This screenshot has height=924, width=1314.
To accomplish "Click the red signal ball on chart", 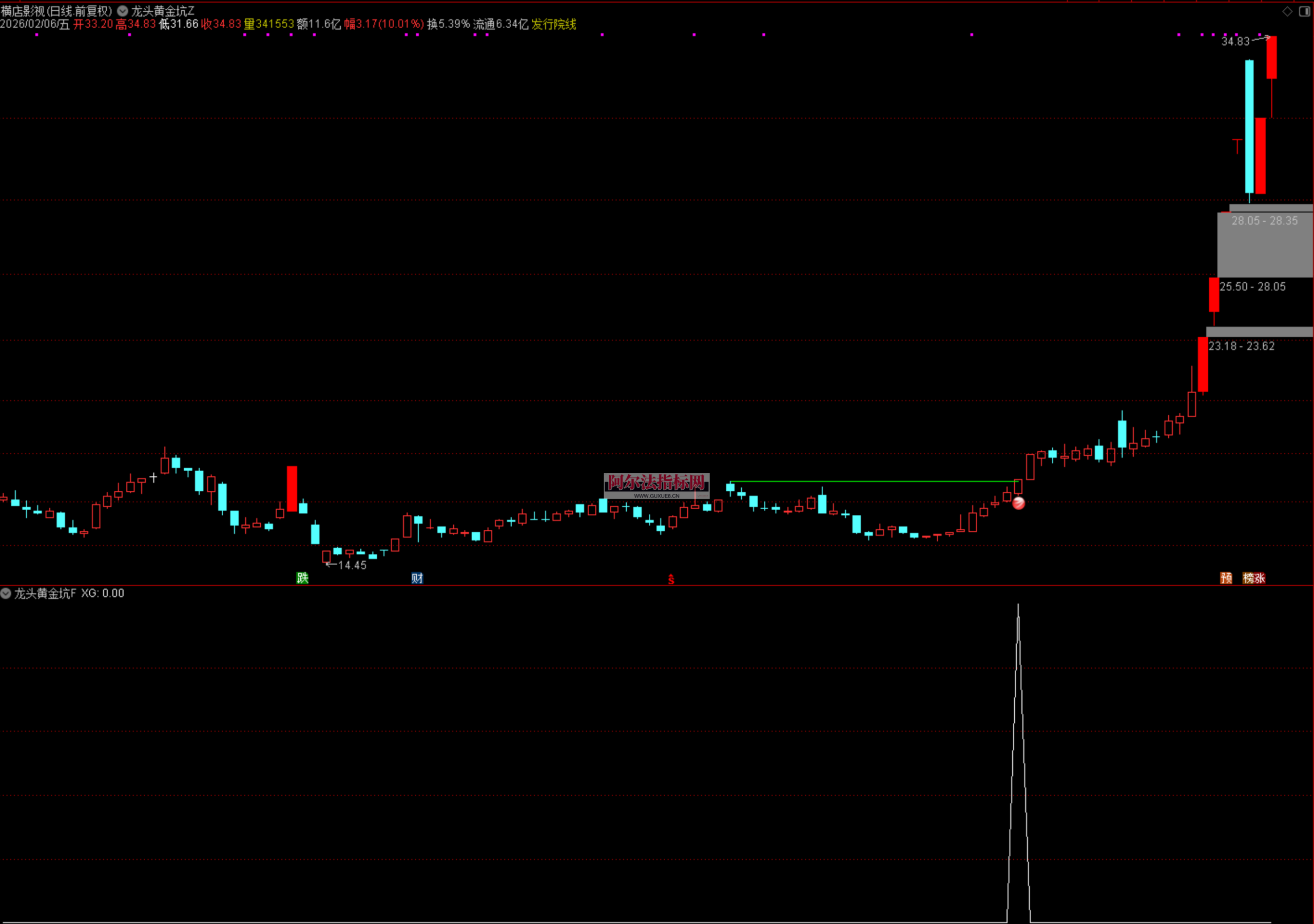I will pyautogui.click(x=1019, y=503).
